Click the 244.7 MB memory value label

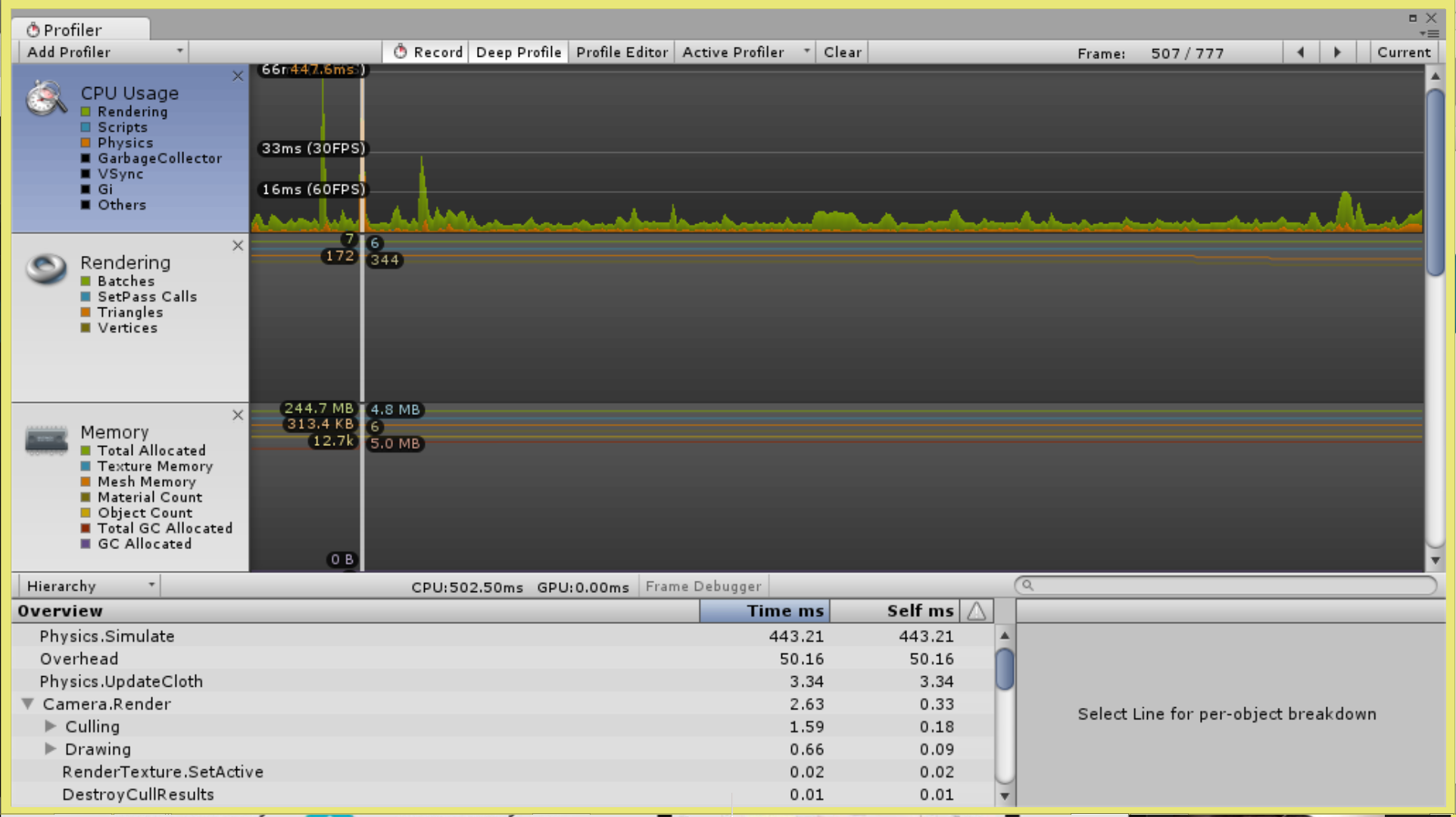[319, 408]
